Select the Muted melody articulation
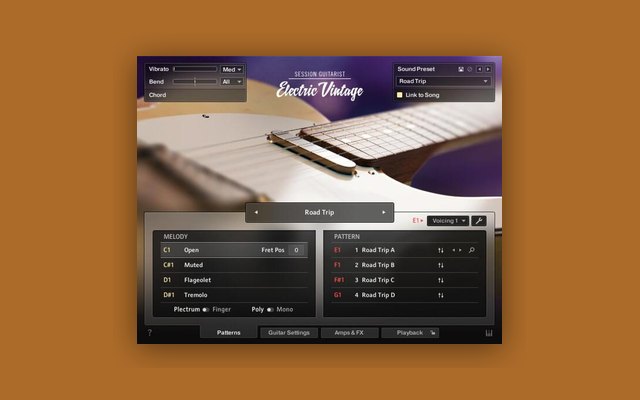Screen dimensions: 640x400 [x=234, y=265]
